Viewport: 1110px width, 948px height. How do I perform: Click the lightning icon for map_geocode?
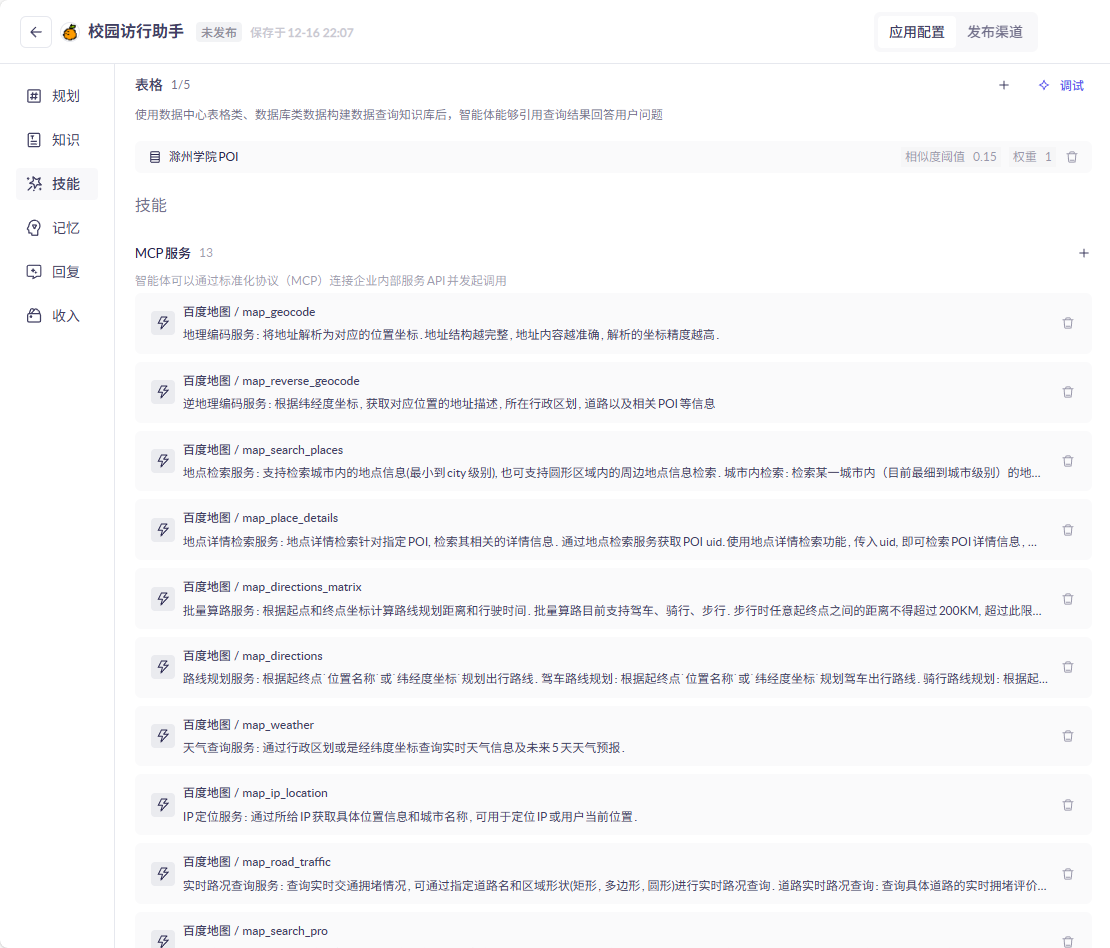[x=163, y=323]
